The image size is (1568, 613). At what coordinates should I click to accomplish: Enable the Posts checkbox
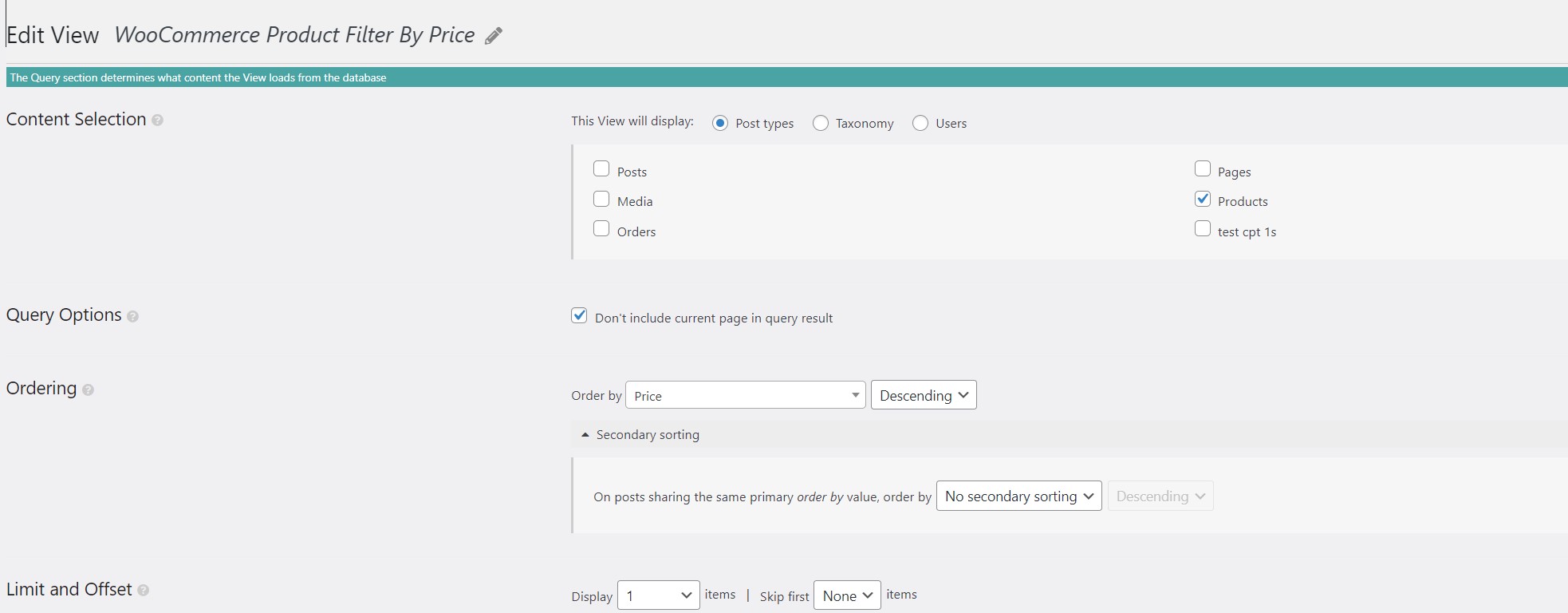click(x=601, y=169)
